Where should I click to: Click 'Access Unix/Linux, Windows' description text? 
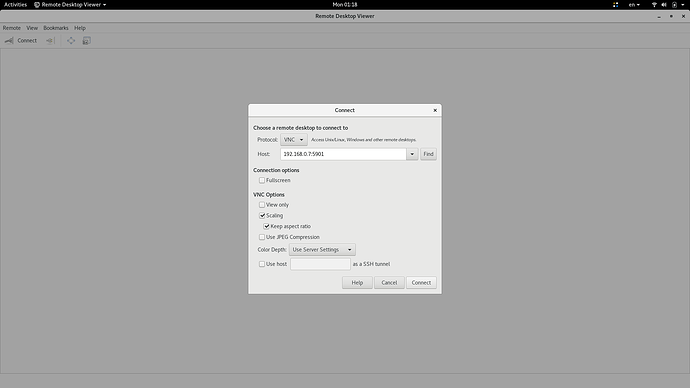pyautogui.click(x=363, y=139)
